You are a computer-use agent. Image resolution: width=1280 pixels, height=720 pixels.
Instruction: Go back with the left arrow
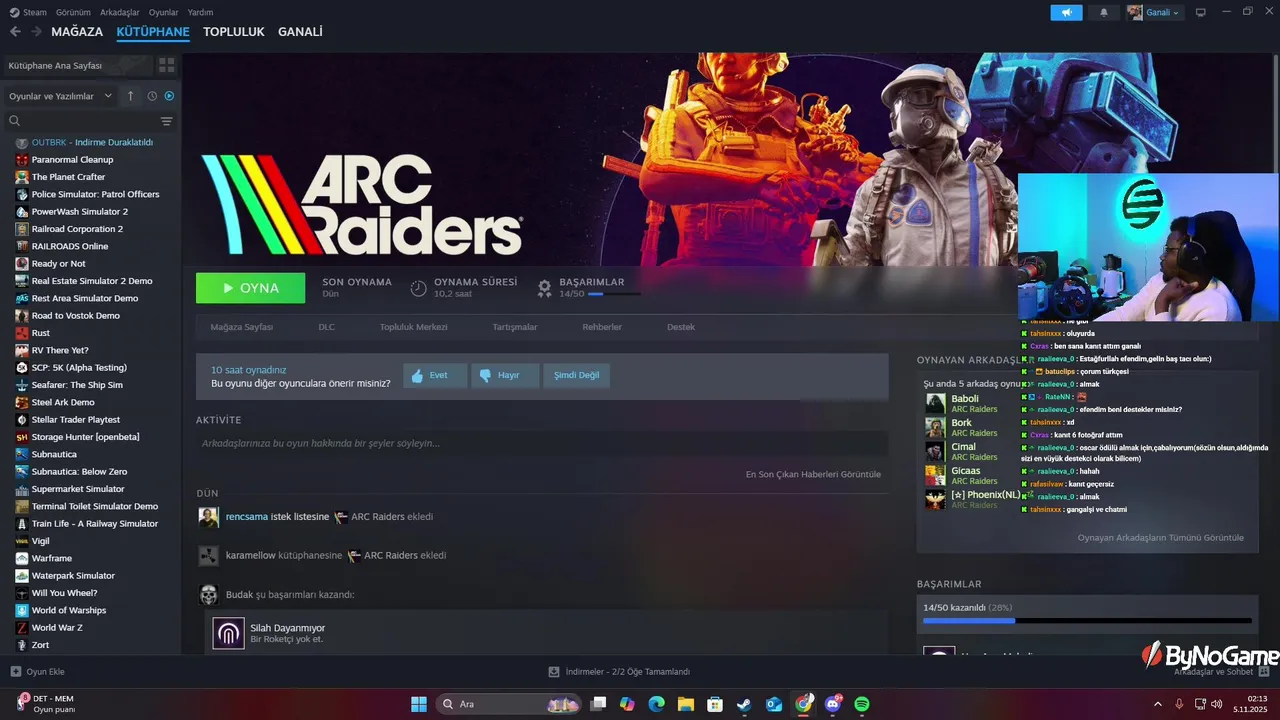coord(15,32)
